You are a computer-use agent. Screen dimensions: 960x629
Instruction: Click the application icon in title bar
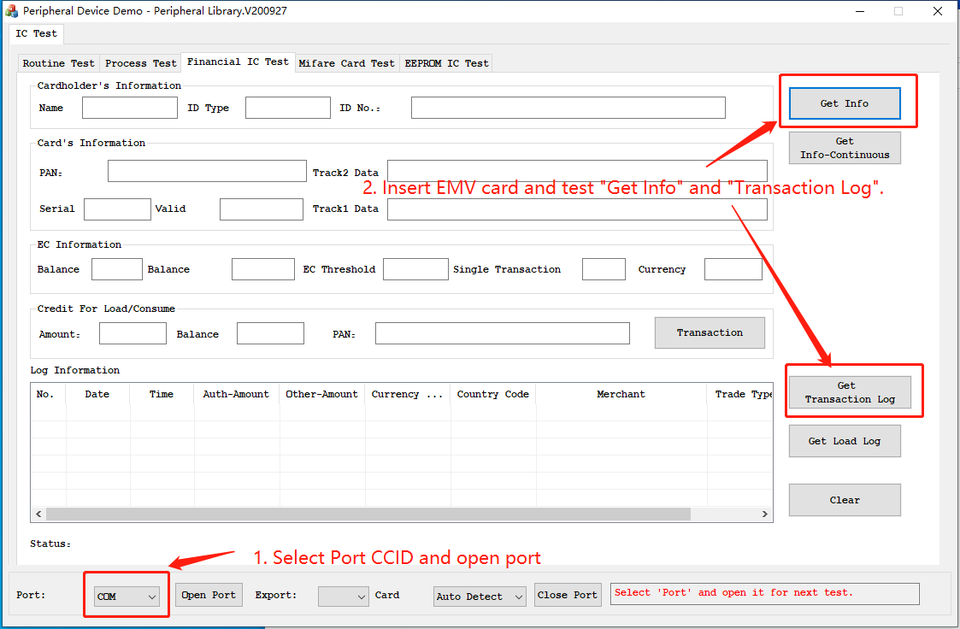click(12, 10)
